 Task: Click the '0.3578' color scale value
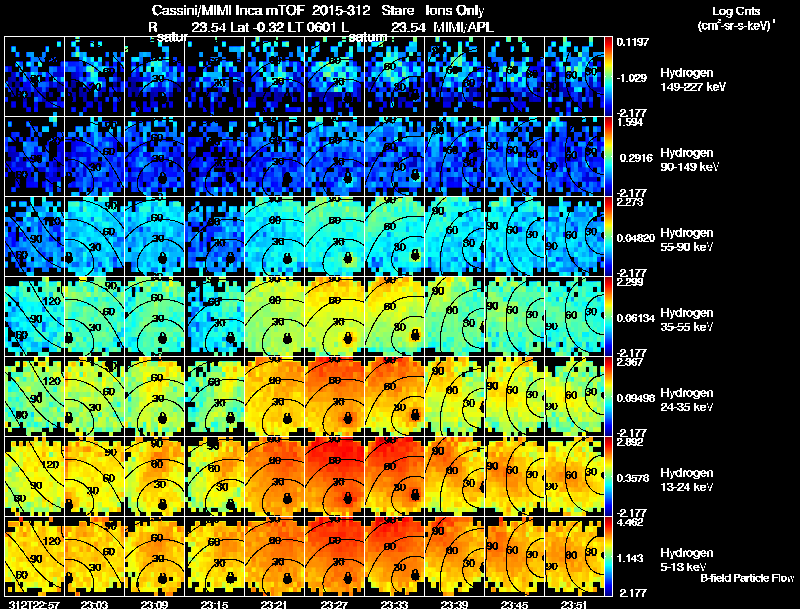(633, 478)
